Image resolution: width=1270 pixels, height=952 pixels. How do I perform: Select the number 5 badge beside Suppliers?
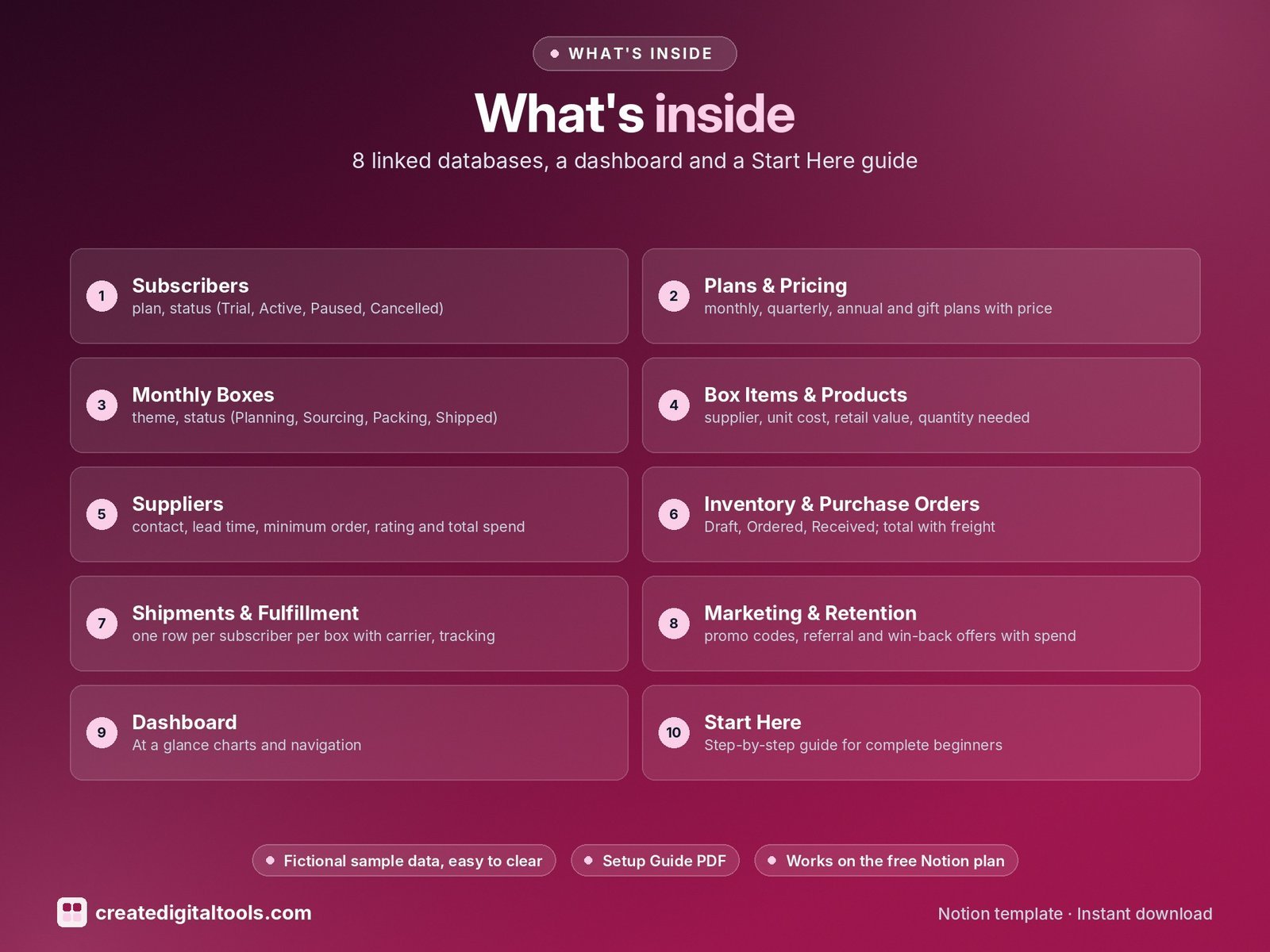coord(102,514)
